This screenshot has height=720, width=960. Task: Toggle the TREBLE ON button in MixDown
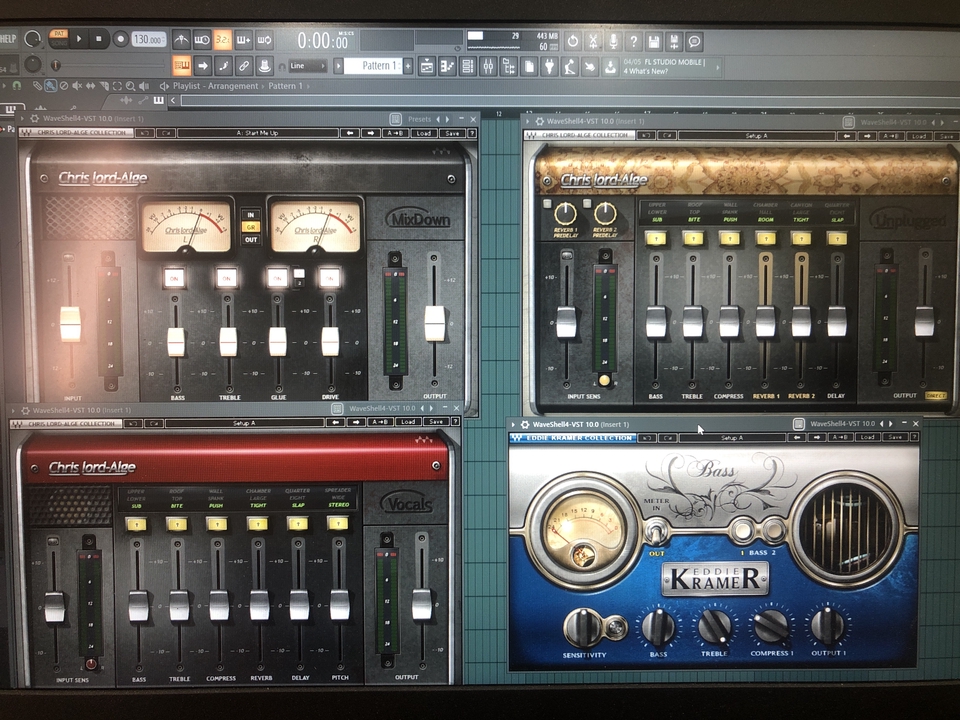coord(227,279)
